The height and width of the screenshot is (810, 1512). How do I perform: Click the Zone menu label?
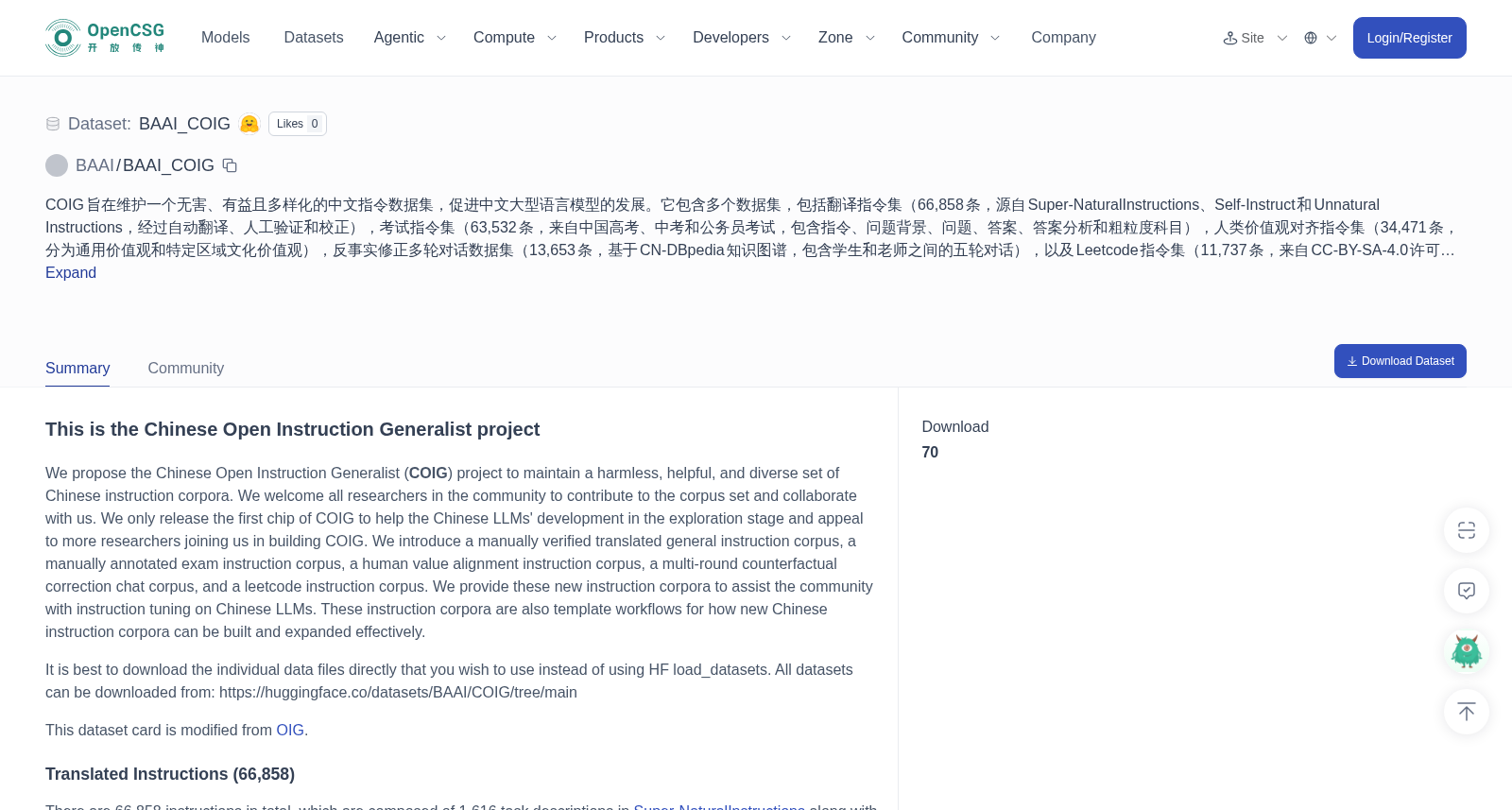pos(835,38)
